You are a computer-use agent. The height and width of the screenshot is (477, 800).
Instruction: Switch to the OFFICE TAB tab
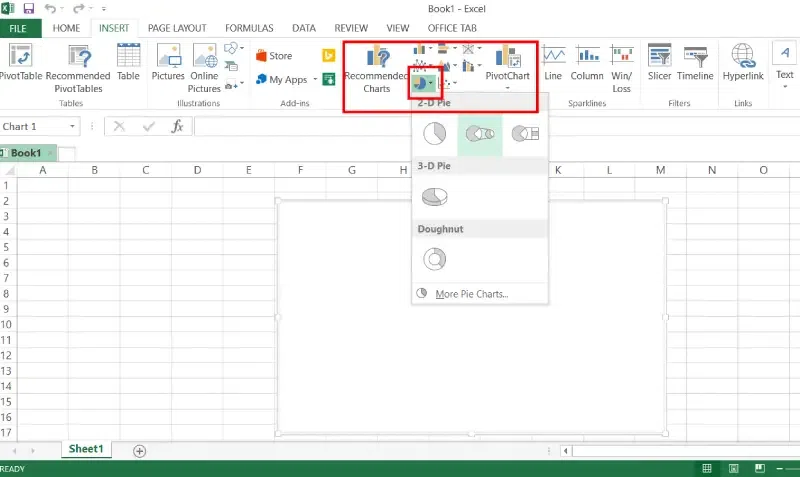click(452, 28)
